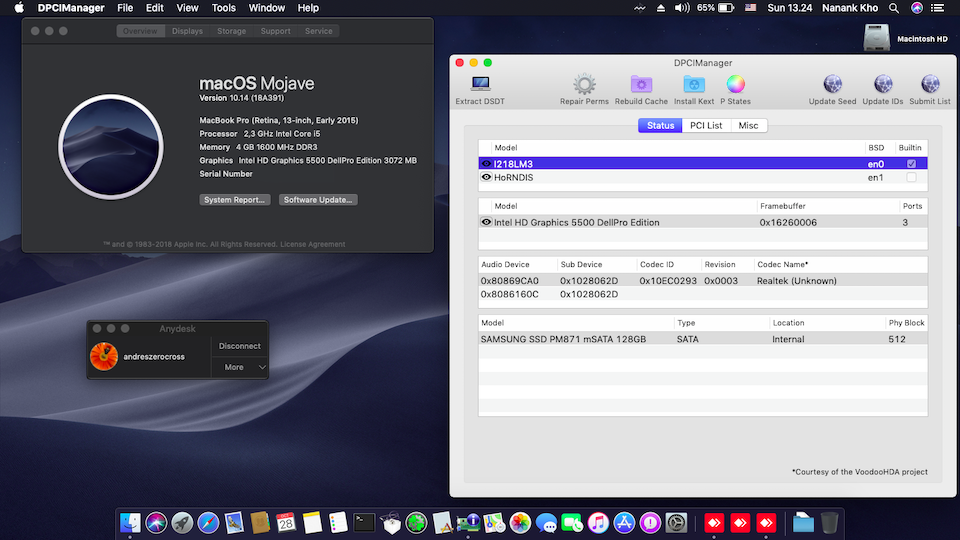Open Messages from the Dock
This screenshot has height=540, width=960.
pyautogui.click(x=546, y=523)
